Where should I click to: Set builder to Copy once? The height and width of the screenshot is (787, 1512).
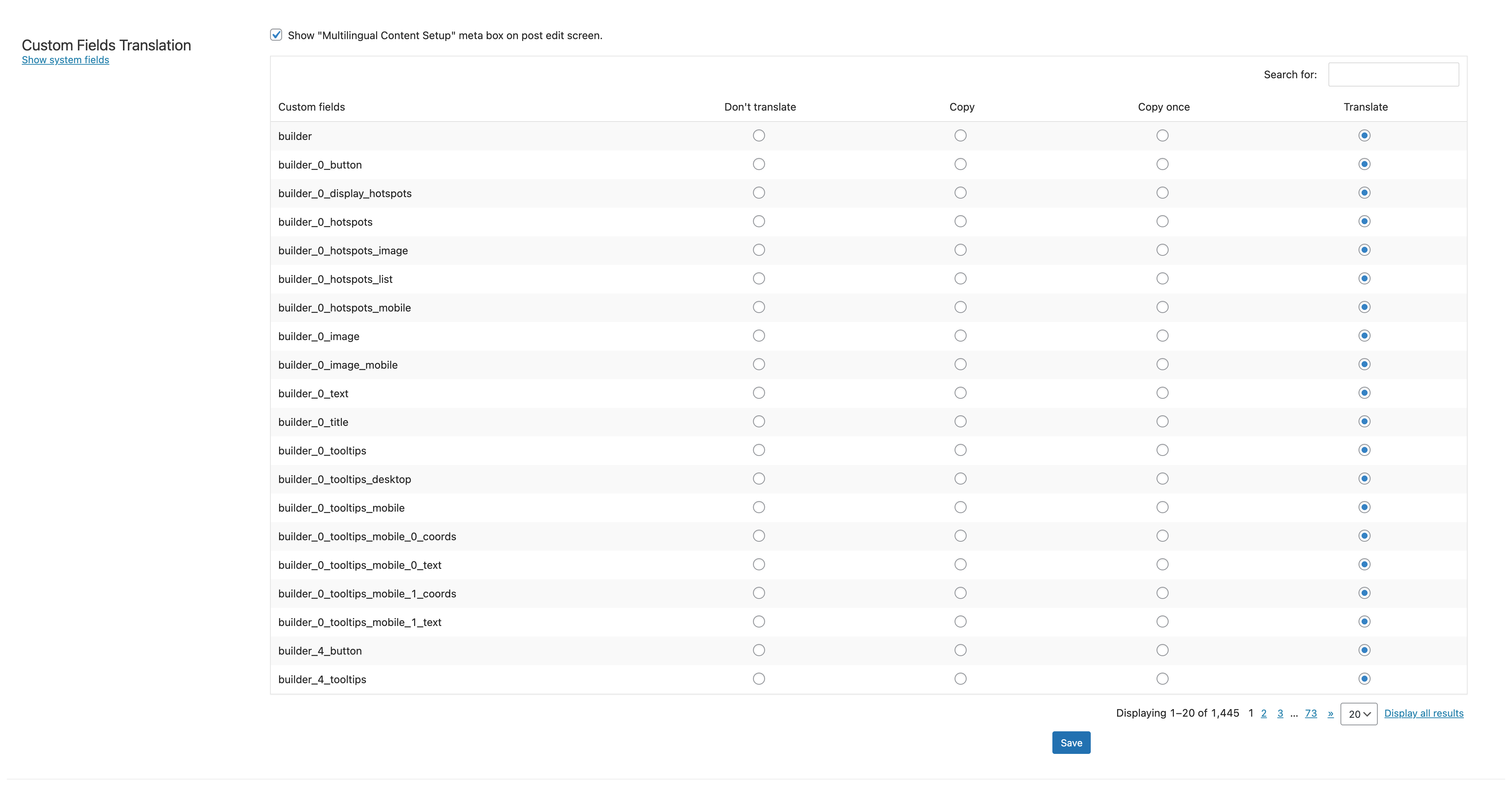pyautogui.click(x=1162, y=135)
